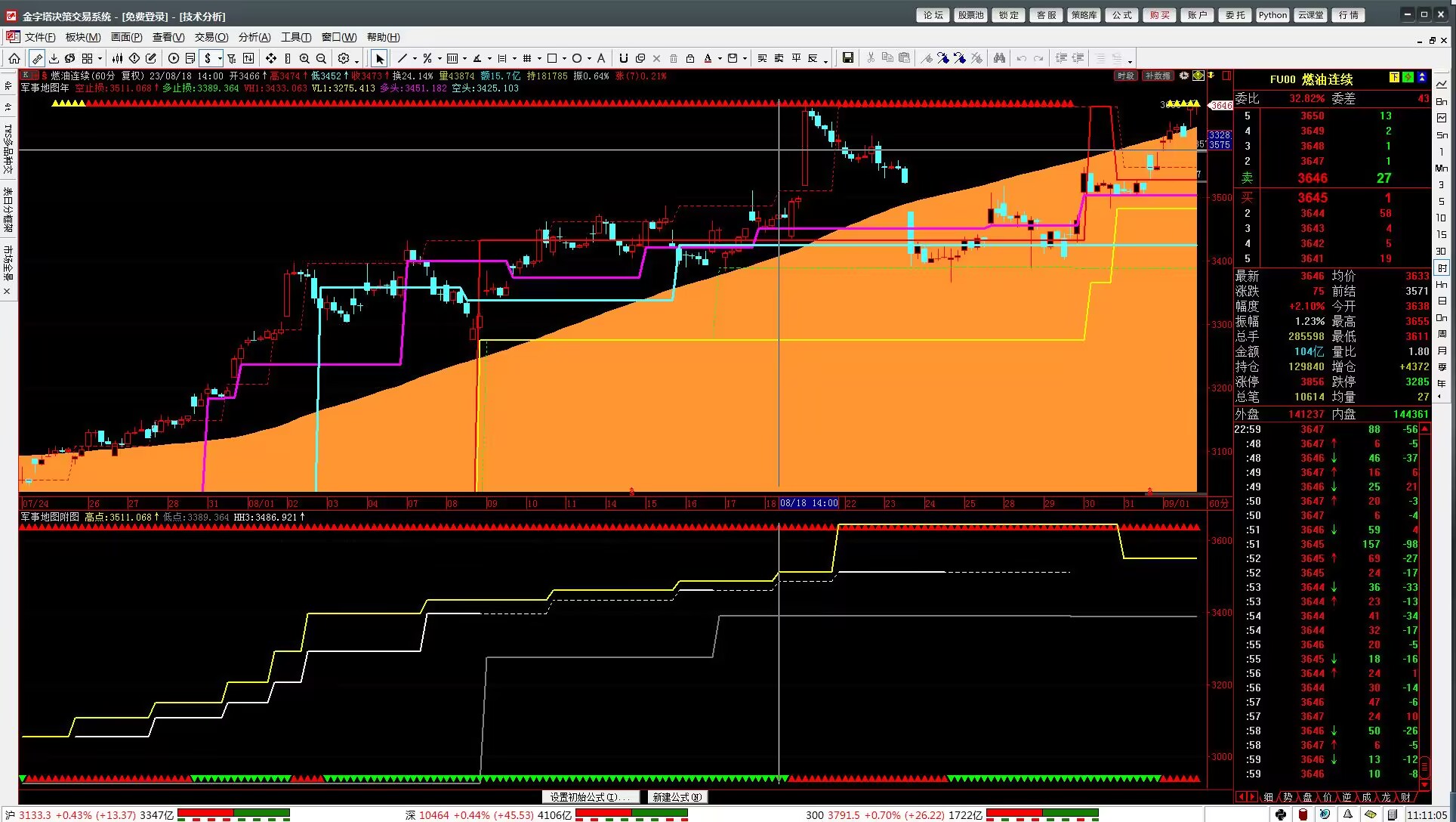1456x822 pixels.
Task: Click the binoculars search icon
Action: click(999, 58)
